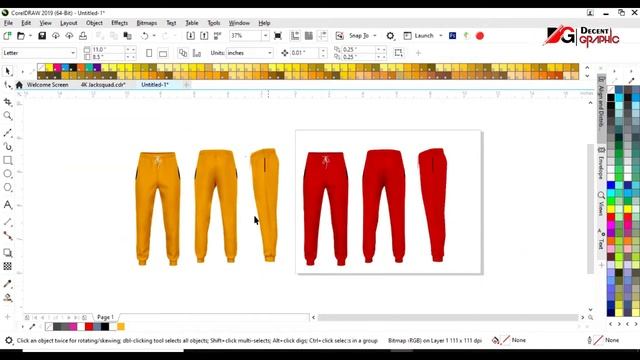This screenshot has width=640, height=360.
Task: Toggle Show Guidelines
Action: click(x=322, y=36)
